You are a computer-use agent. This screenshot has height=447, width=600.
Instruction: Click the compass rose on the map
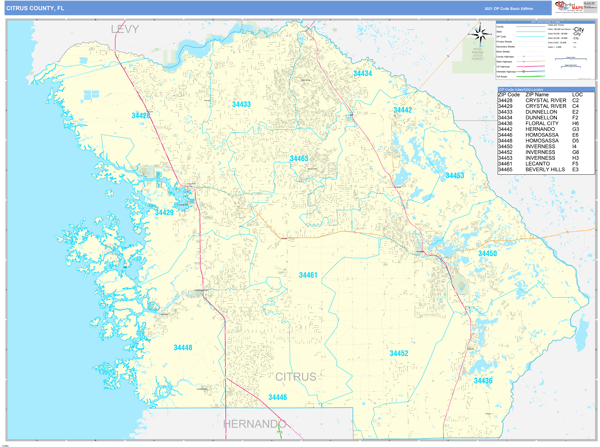point(480,34)
